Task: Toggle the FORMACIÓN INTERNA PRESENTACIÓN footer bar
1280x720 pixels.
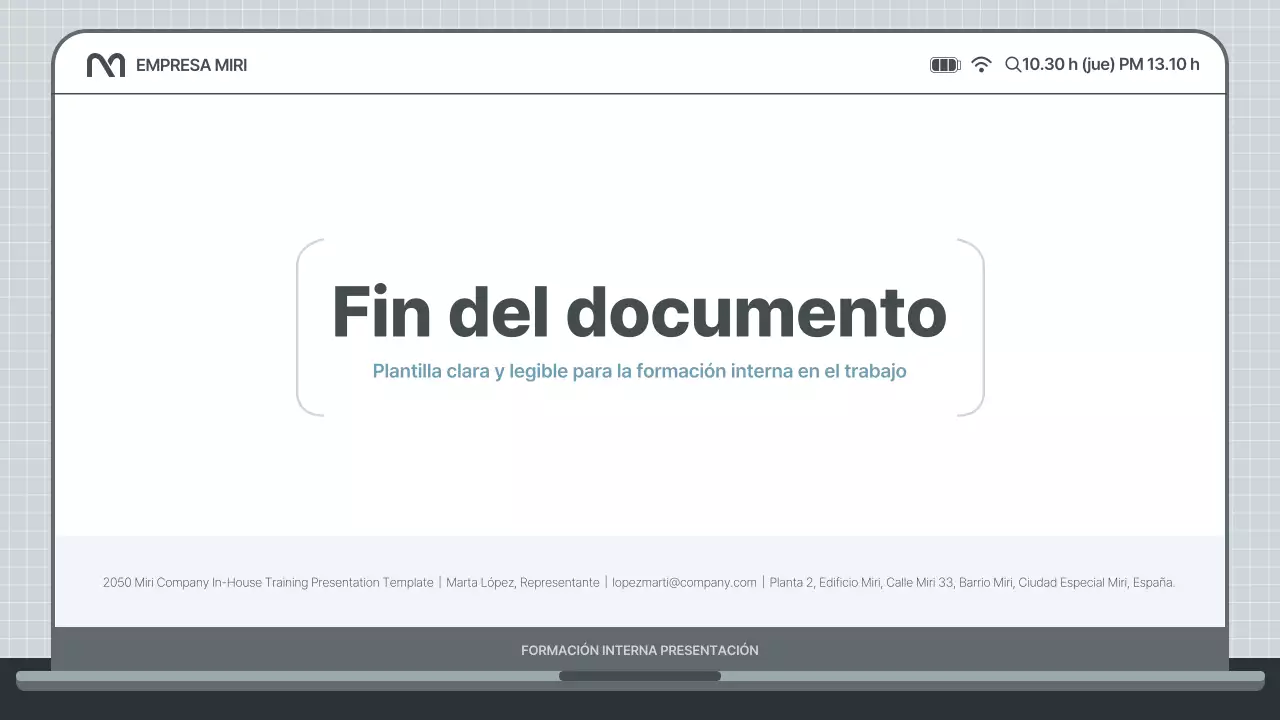Action: click(x=640, y=649)
